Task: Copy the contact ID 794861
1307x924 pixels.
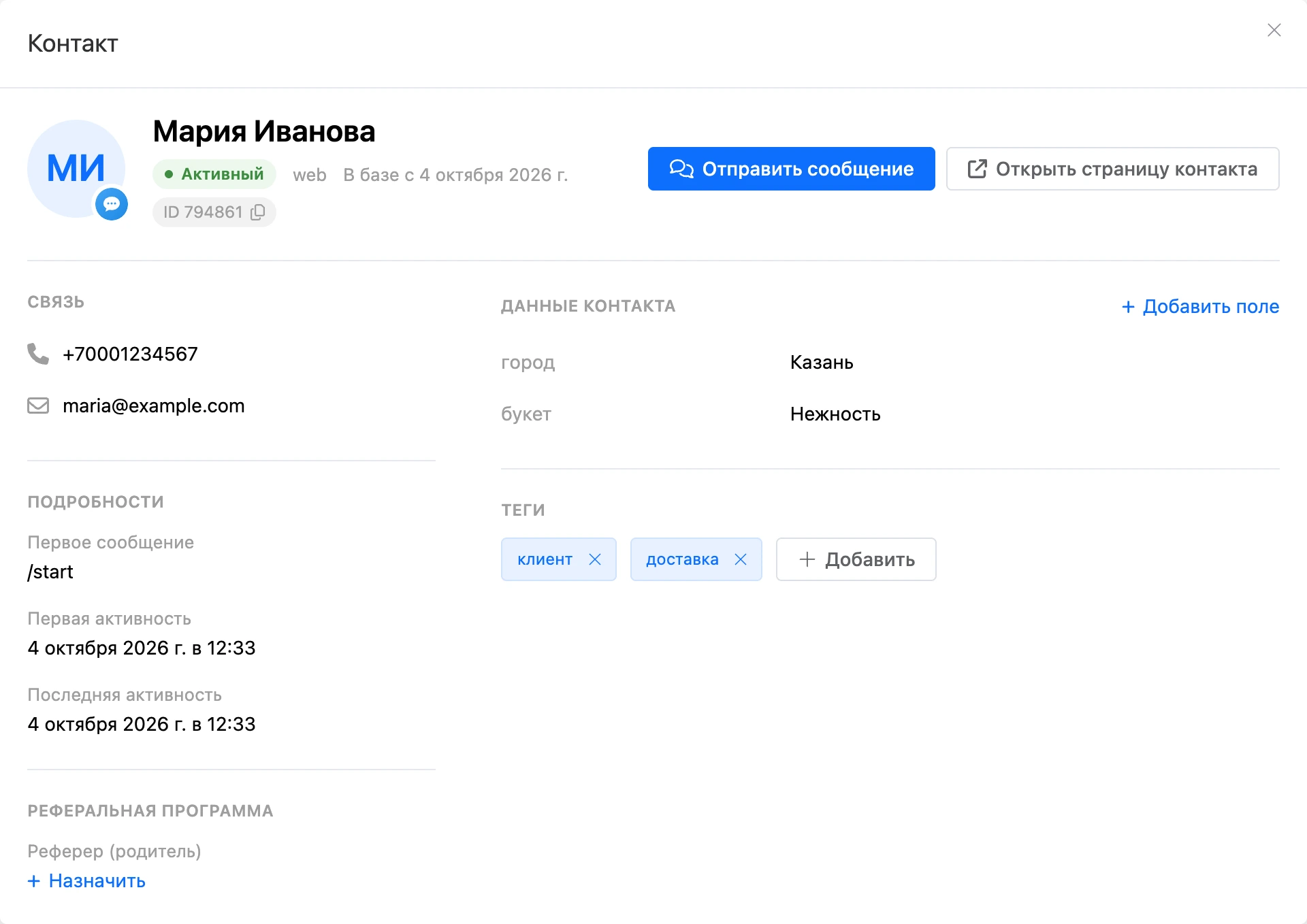Action: coord(258,212)
